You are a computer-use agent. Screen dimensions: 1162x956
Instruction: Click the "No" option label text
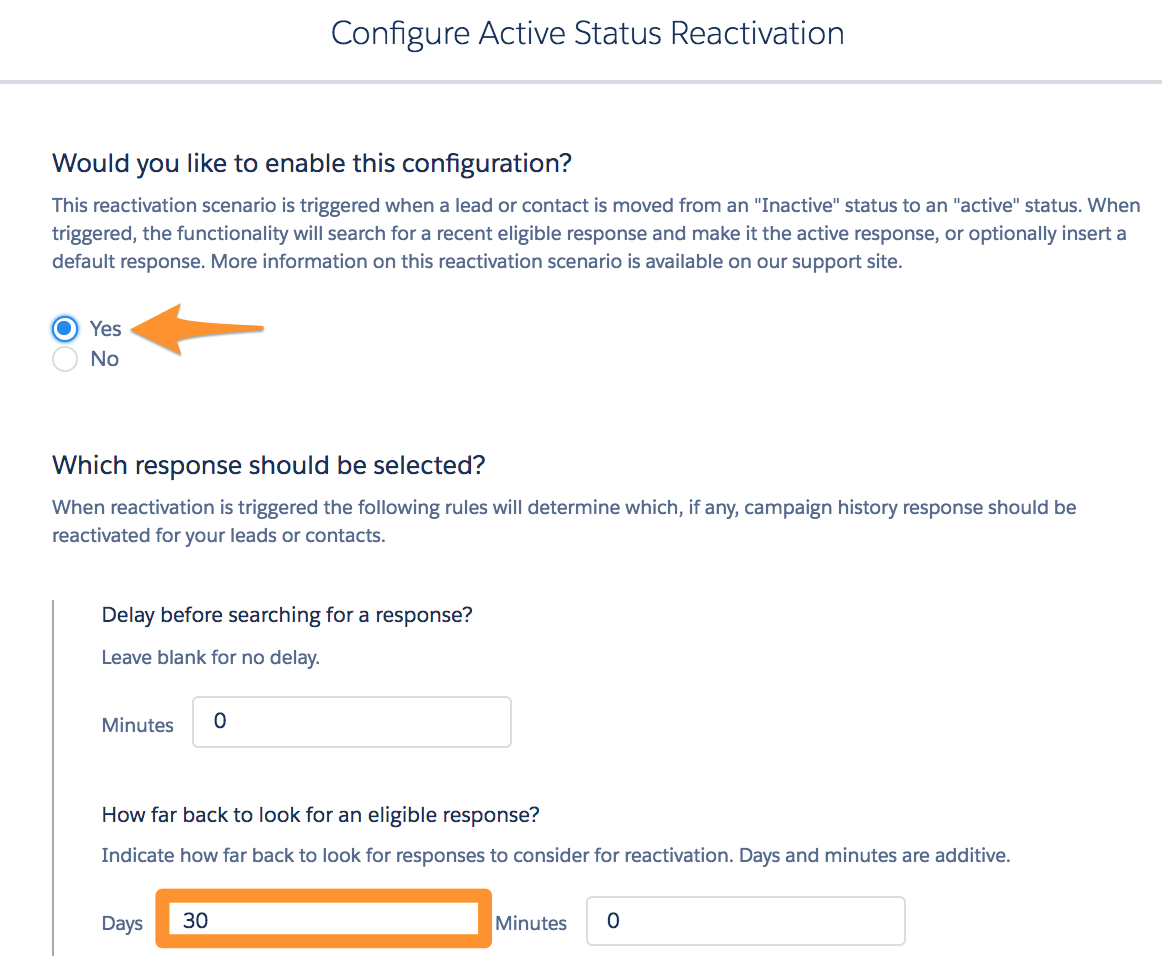(104, 359)
